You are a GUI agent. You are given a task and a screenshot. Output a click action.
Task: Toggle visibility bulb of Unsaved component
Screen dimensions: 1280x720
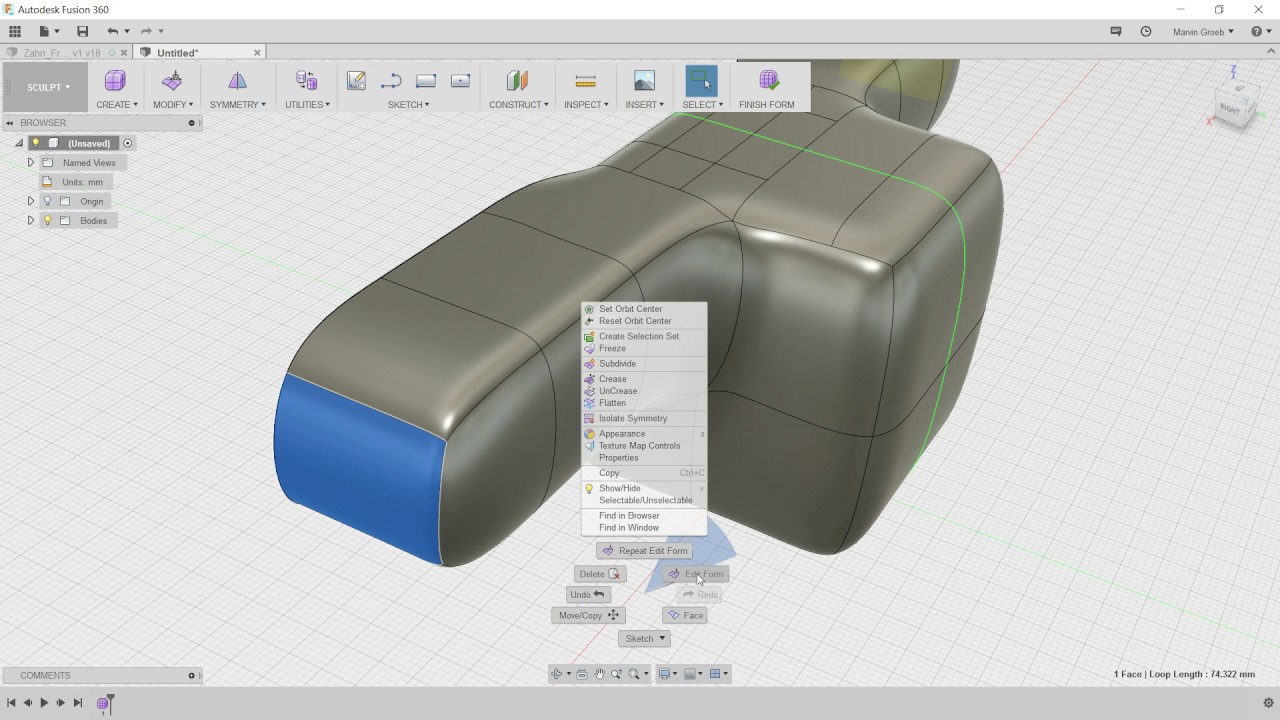(x=36, y=143)
